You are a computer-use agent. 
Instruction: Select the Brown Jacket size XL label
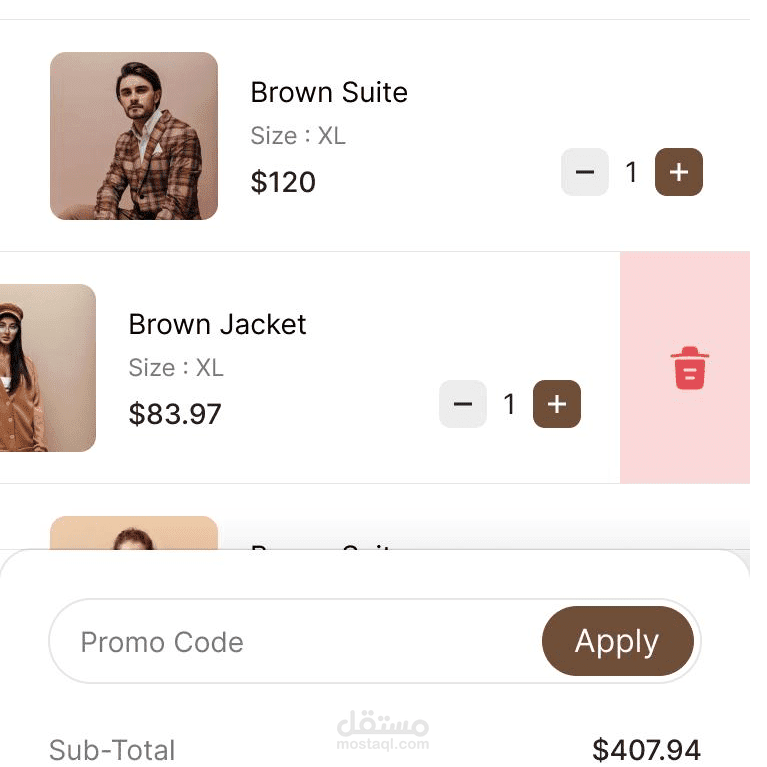[x=176, y=368]
